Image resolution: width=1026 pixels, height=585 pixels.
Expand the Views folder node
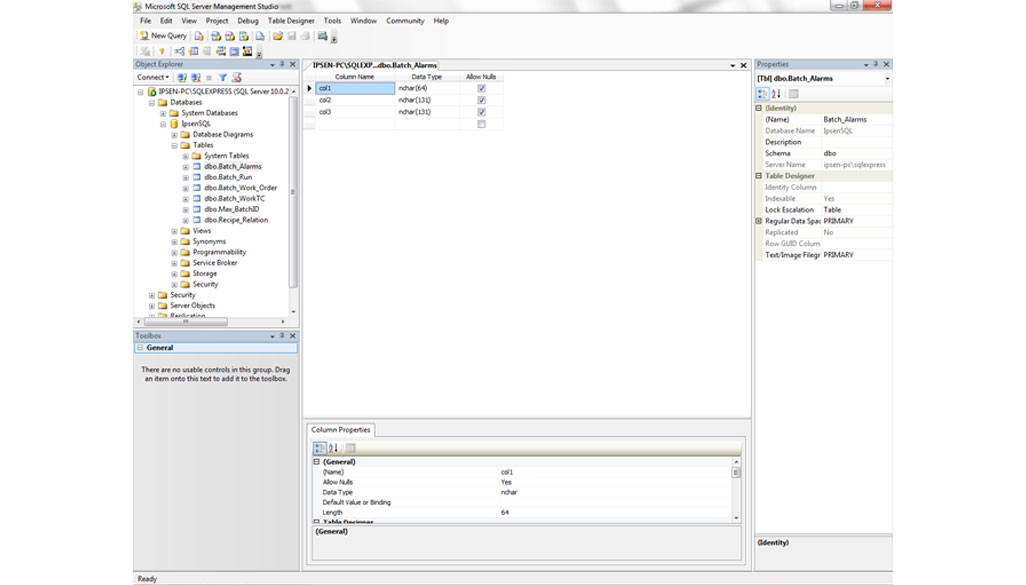point(174,231)
